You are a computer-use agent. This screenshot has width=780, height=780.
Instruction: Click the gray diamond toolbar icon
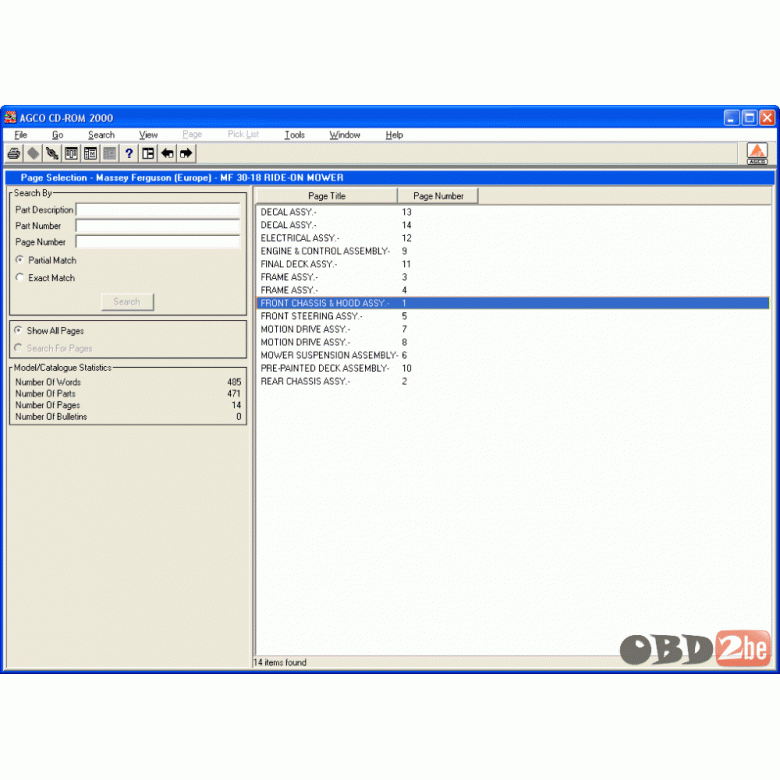point(33,154)
